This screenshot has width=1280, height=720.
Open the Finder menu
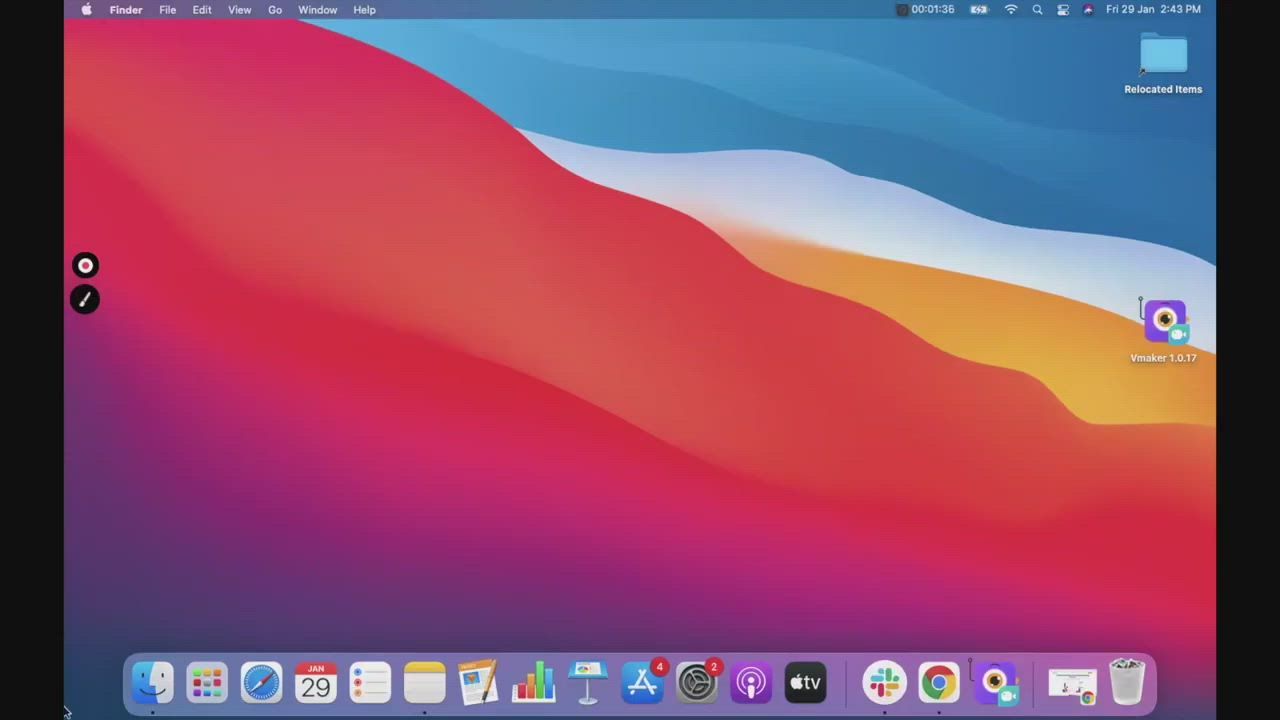(x=126, y=10)
